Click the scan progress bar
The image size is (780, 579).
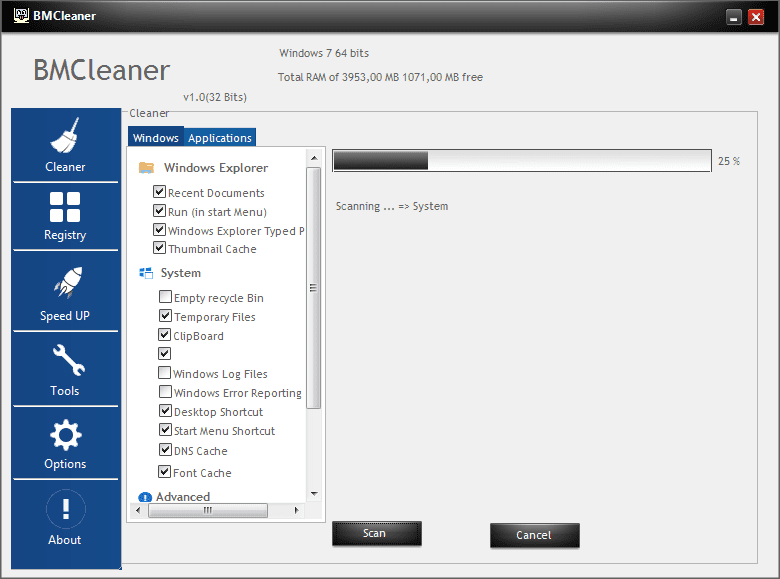[522, 161]
